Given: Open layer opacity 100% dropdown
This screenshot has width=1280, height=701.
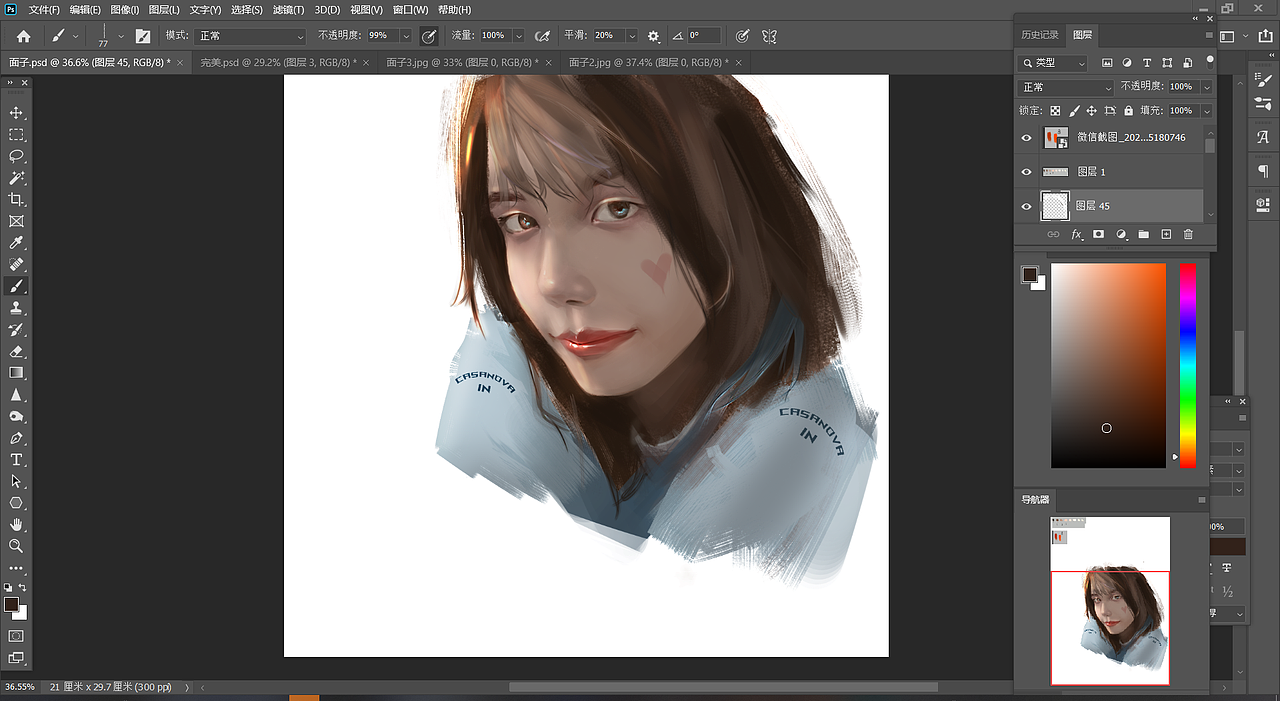Looking at the screenshot, I should point(1206,87).
